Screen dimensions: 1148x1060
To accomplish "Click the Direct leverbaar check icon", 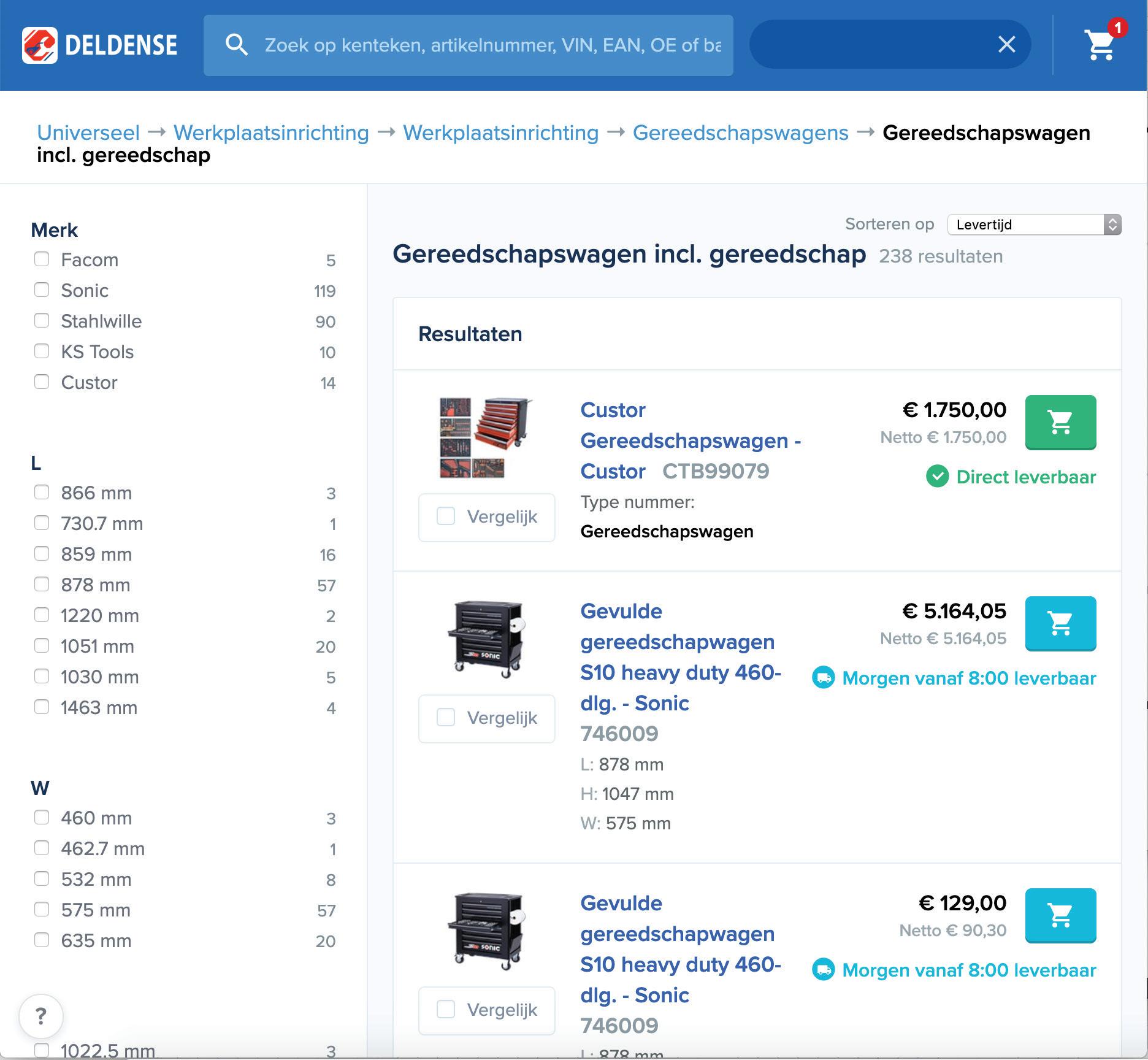I will point(937,477).
